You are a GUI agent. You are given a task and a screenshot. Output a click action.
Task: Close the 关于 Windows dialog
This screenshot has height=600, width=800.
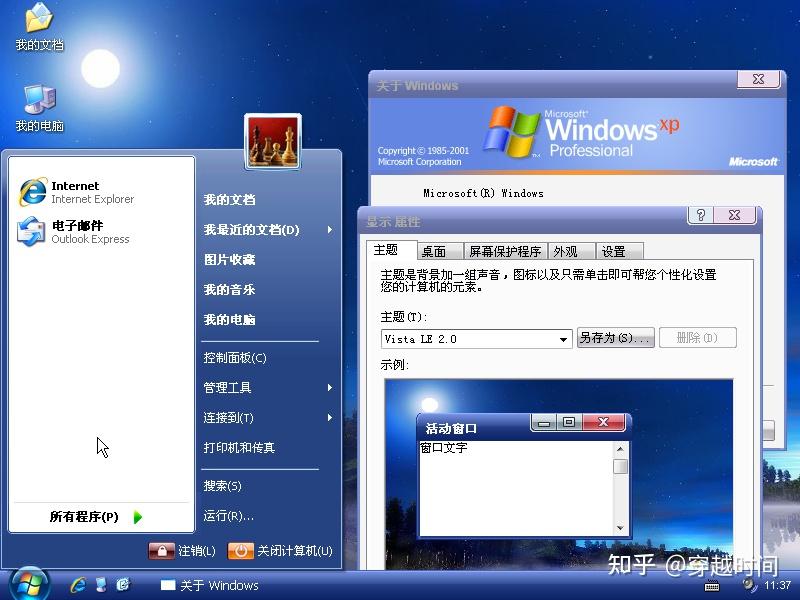pos(759,79)
